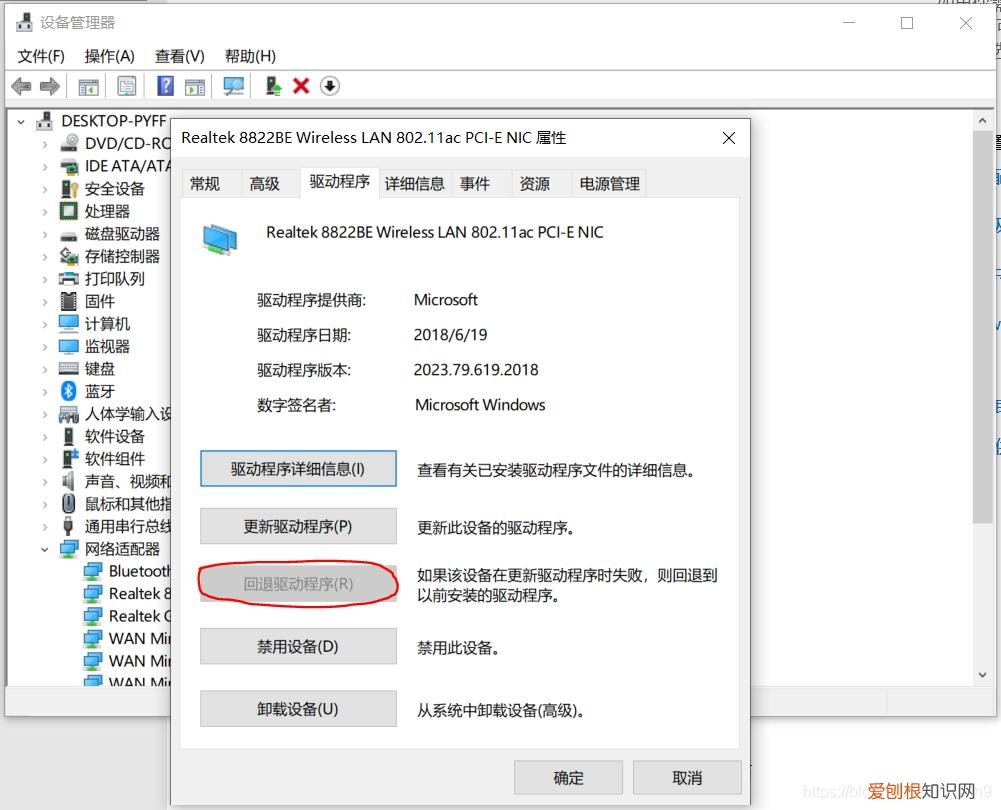Click the 确定 button to confirm
The width and height of the screenshot is (1001, 810).
pyautogui.click(x=567, y=777)
